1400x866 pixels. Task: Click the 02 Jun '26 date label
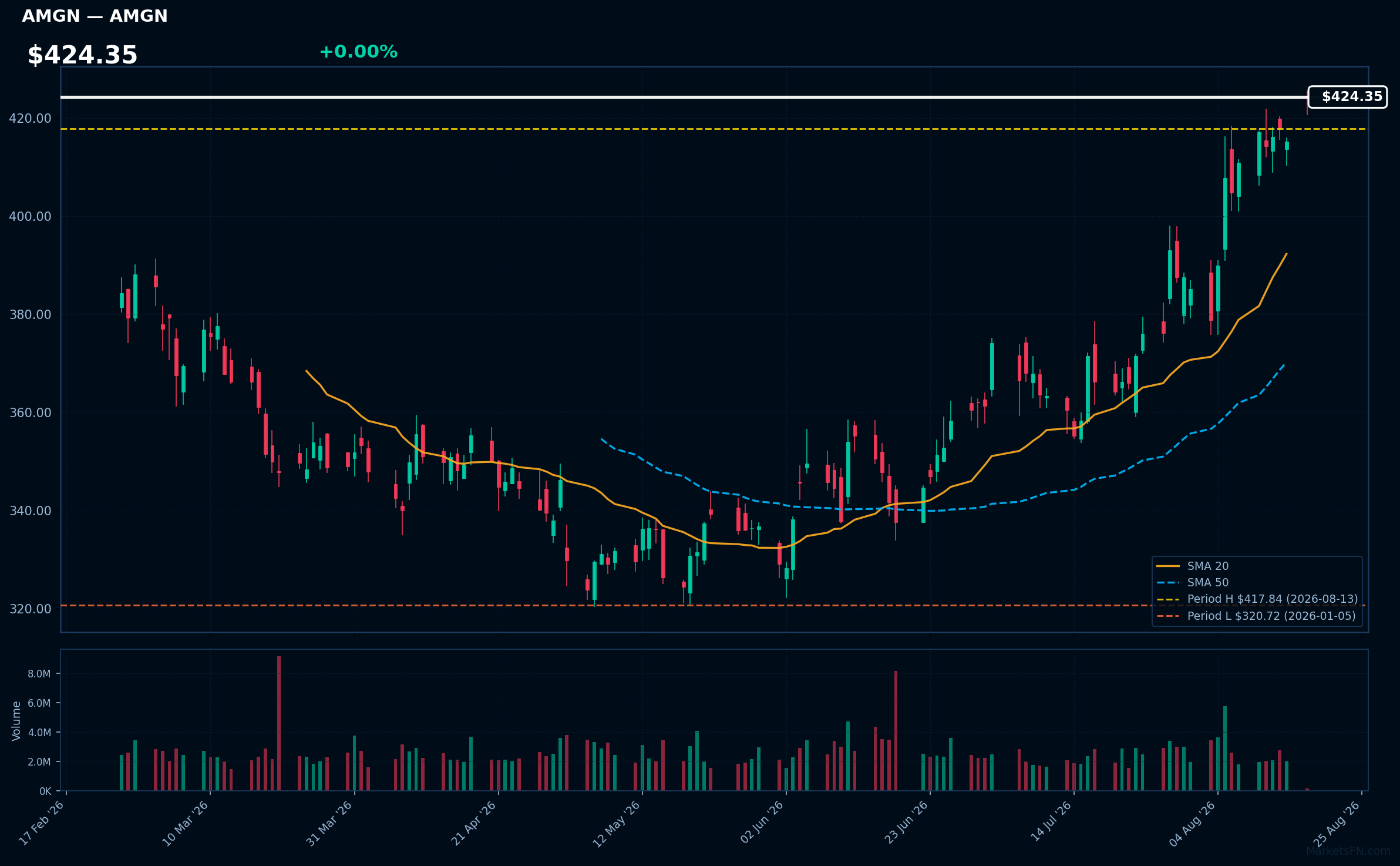[762, 822]
